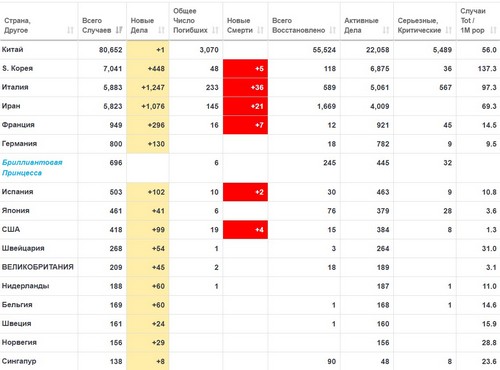This screenshot has height=370, width=500.
Task: Sort by the country column arrows icon
Action: [70, 30]
